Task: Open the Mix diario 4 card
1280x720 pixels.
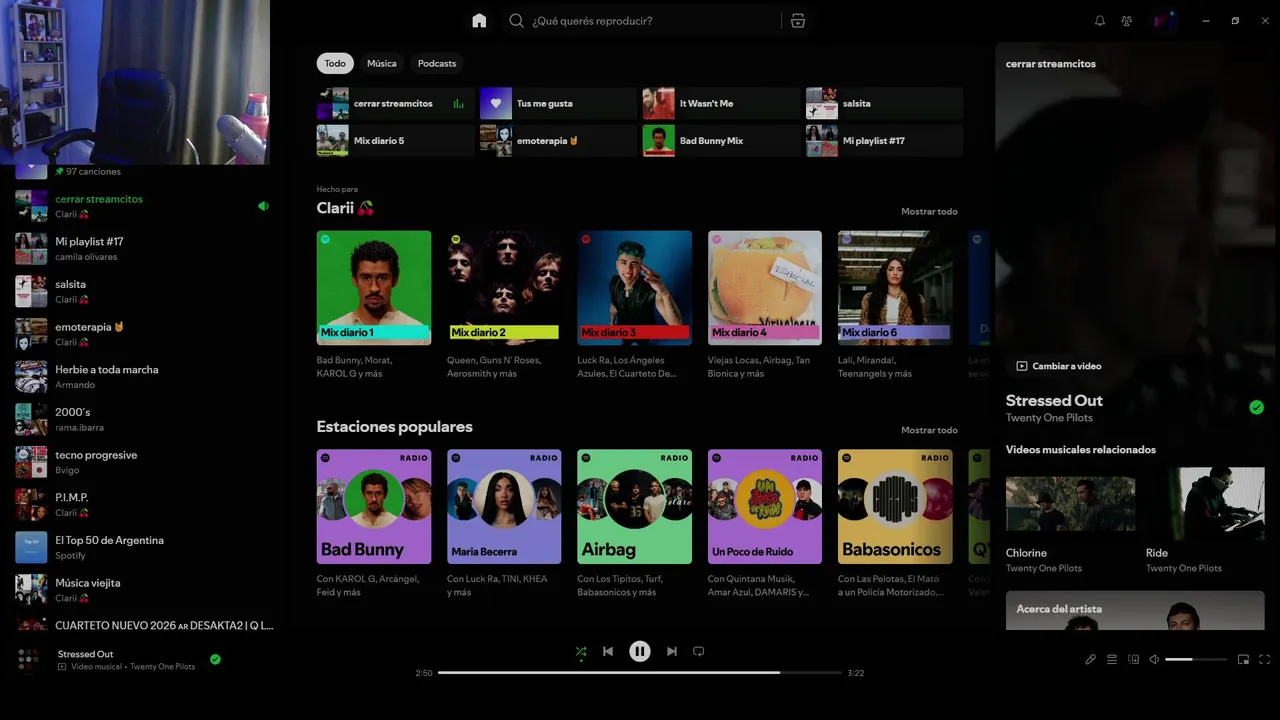Action: (765, 305)
